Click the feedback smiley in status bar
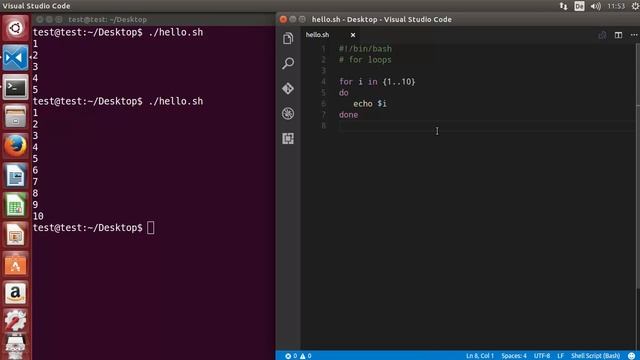The height and width of the screenshot is (360, 640). coord(631,356)
